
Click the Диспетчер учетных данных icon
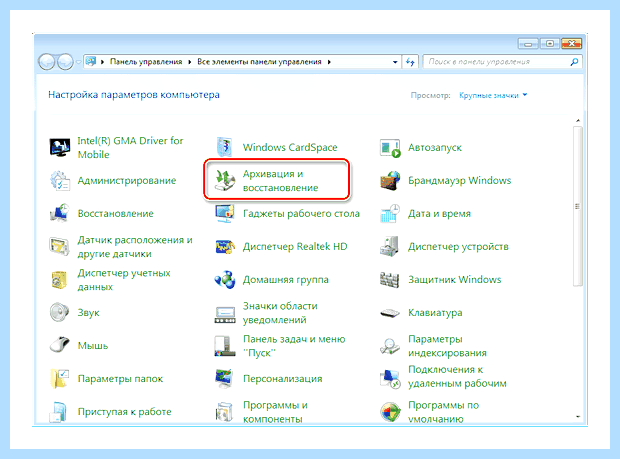(60, 280)
